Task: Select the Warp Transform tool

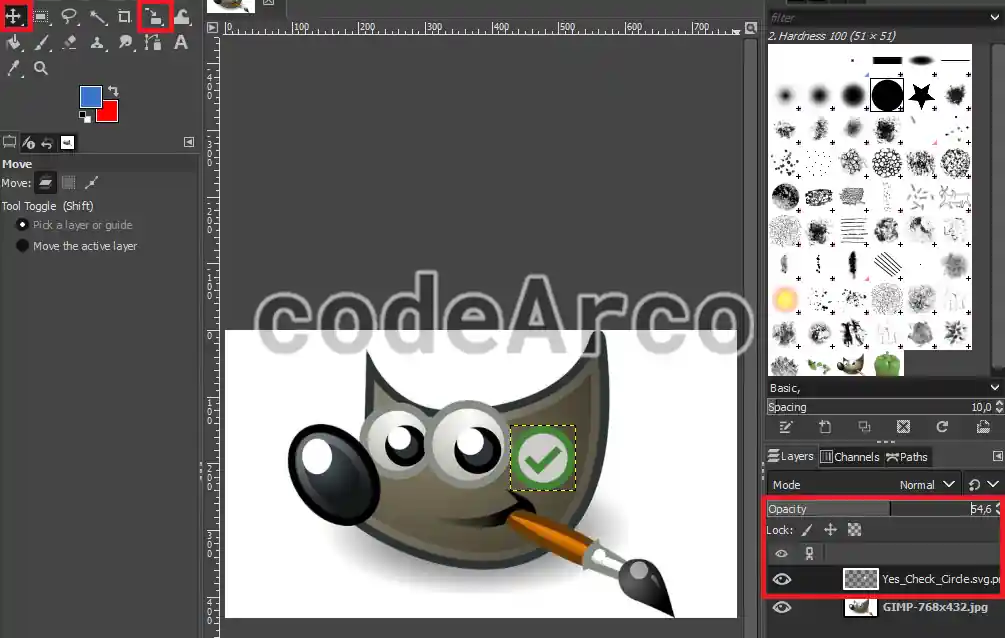Action: click(182, 16)
